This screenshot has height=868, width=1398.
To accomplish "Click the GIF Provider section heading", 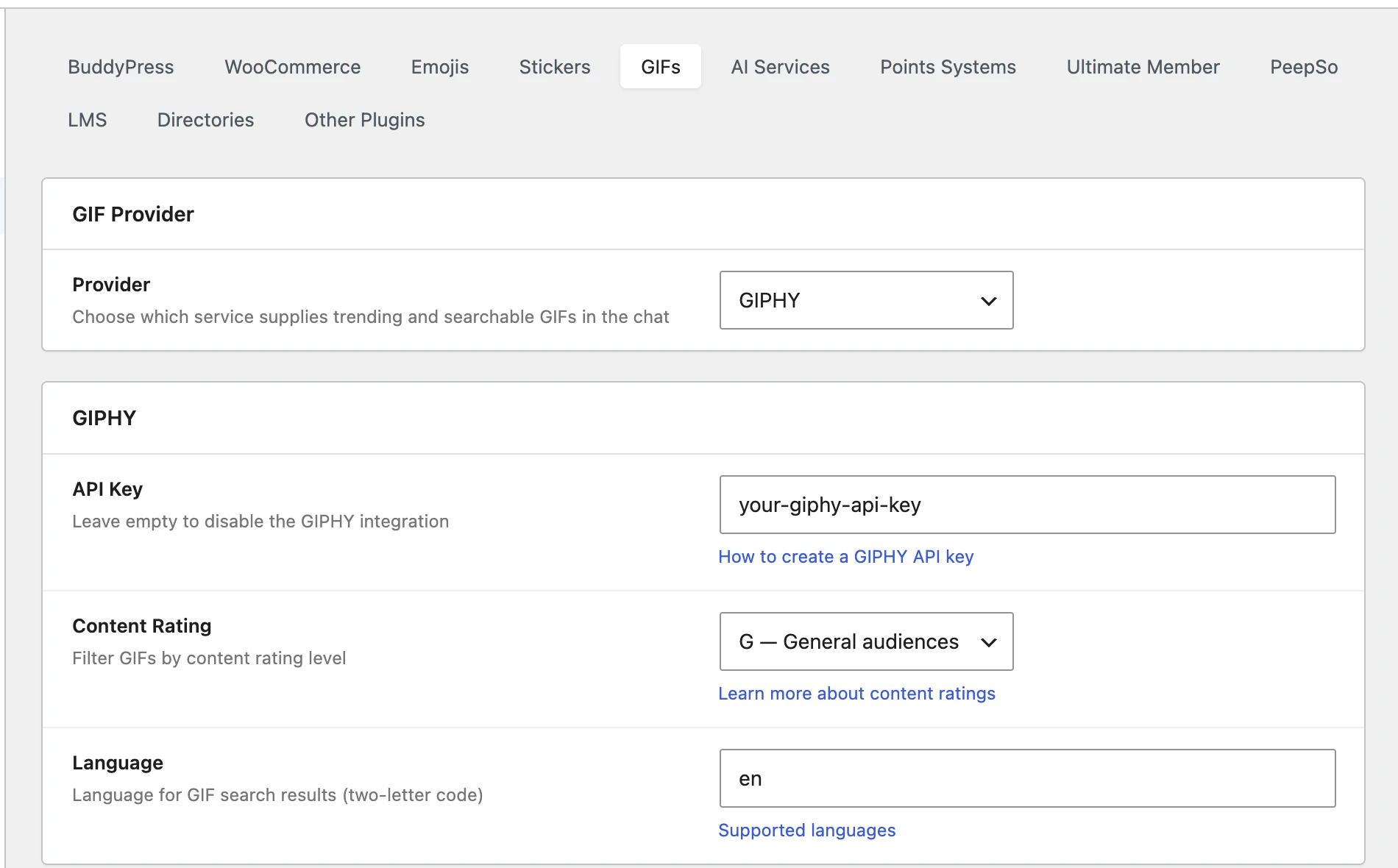I will [x=133, y=214].
